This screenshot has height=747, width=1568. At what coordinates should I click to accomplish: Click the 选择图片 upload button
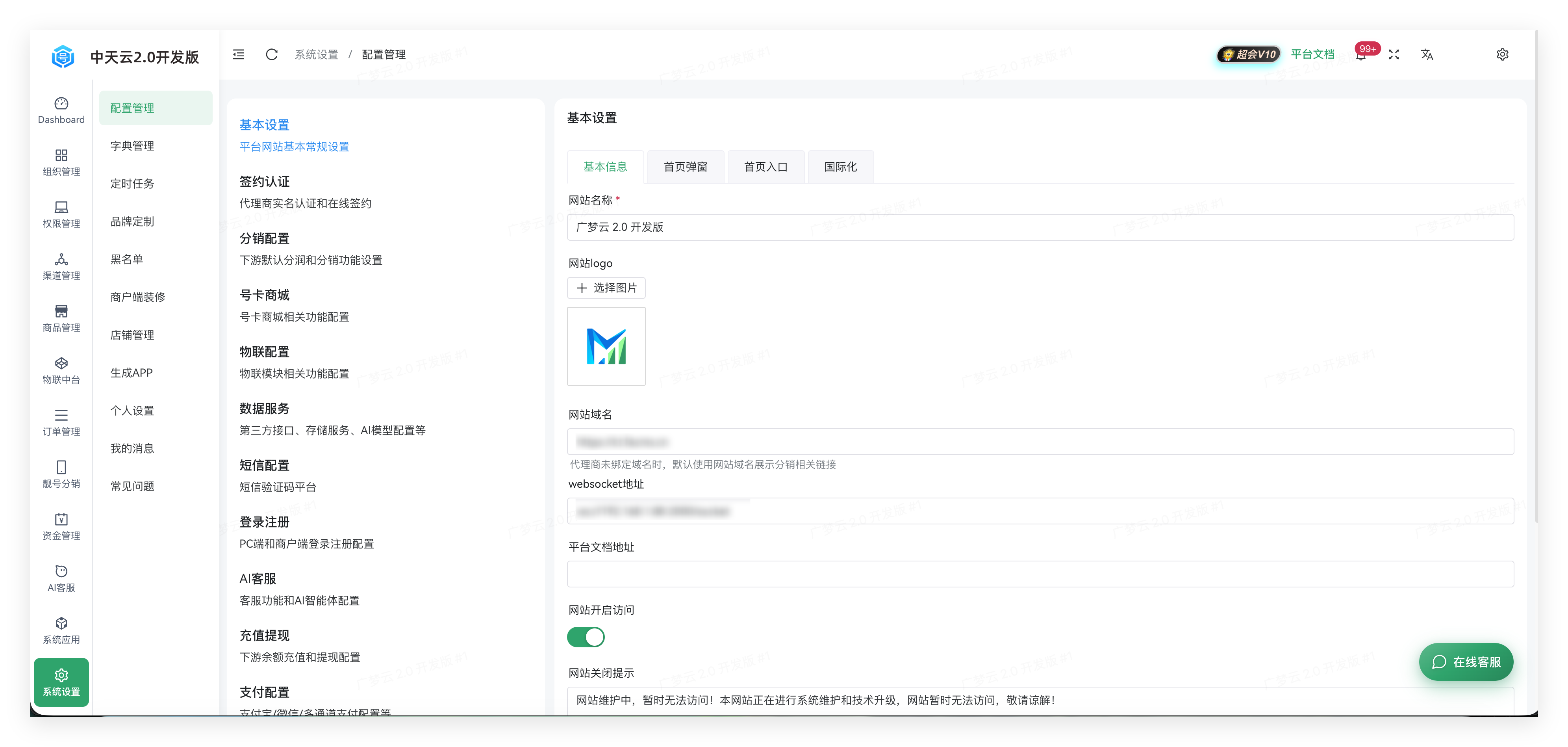click(x=606, y=287)
